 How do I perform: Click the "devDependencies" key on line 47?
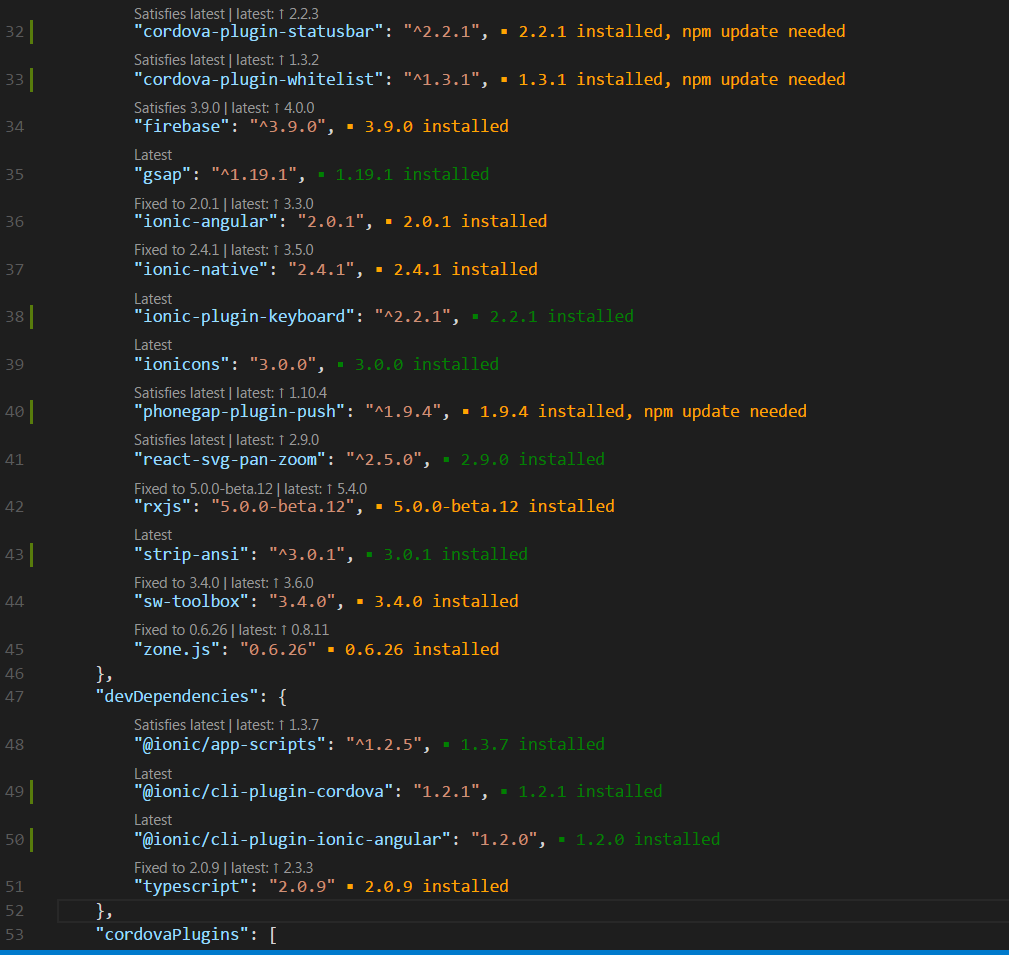pos(177,696)
